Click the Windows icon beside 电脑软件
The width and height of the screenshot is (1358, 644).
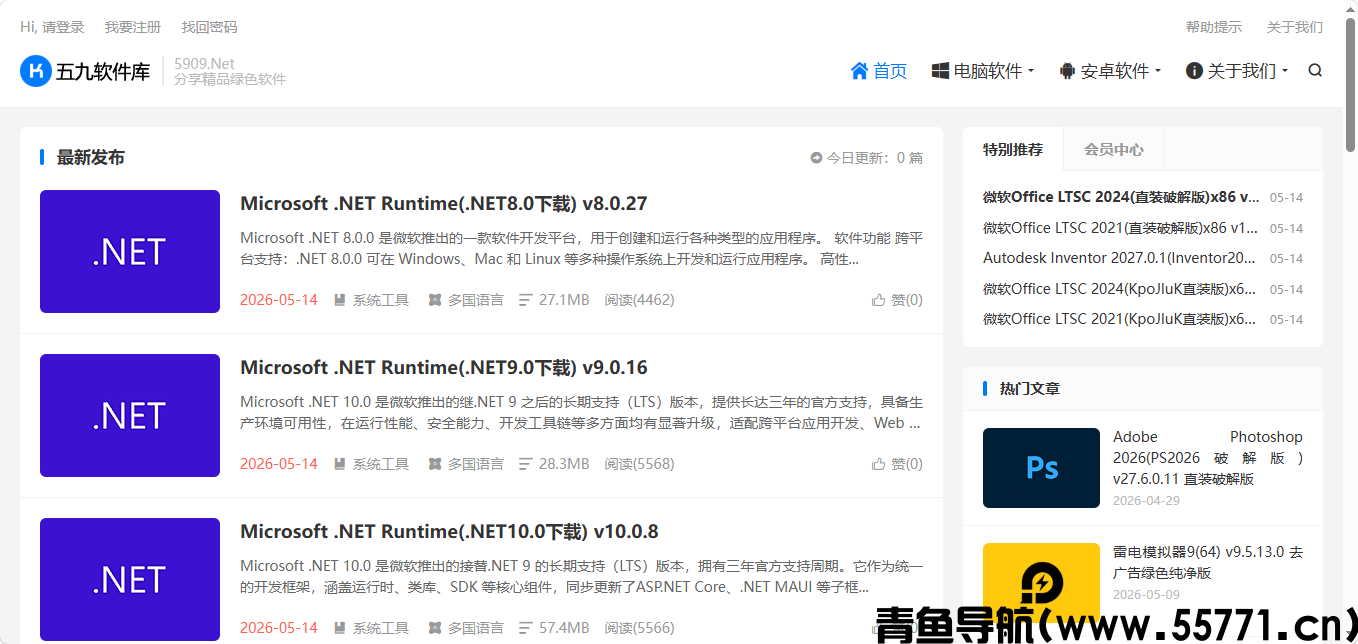point(940,71)
